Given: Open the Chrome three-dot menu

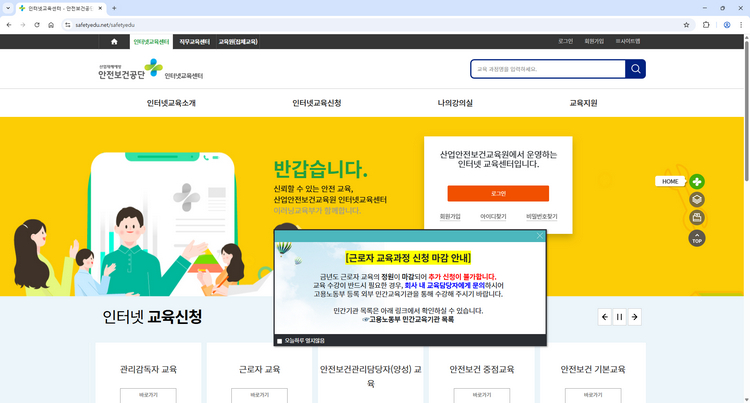Looking at the screenshot, I should click(741, 25).
